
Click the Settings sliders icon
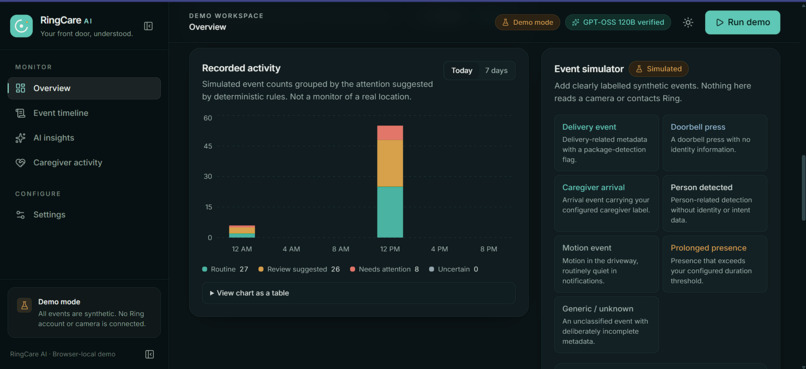click(21, 215)
